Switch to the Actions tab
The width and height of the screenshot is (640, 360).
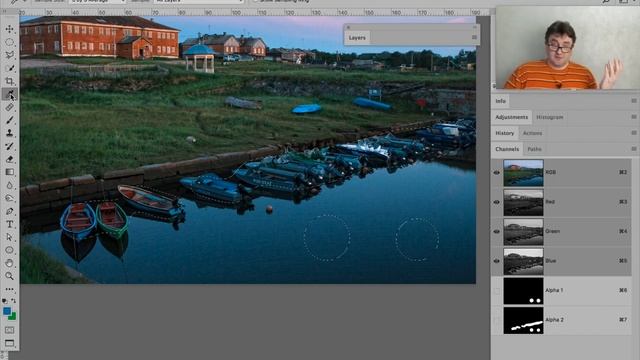tap(533, 133)
